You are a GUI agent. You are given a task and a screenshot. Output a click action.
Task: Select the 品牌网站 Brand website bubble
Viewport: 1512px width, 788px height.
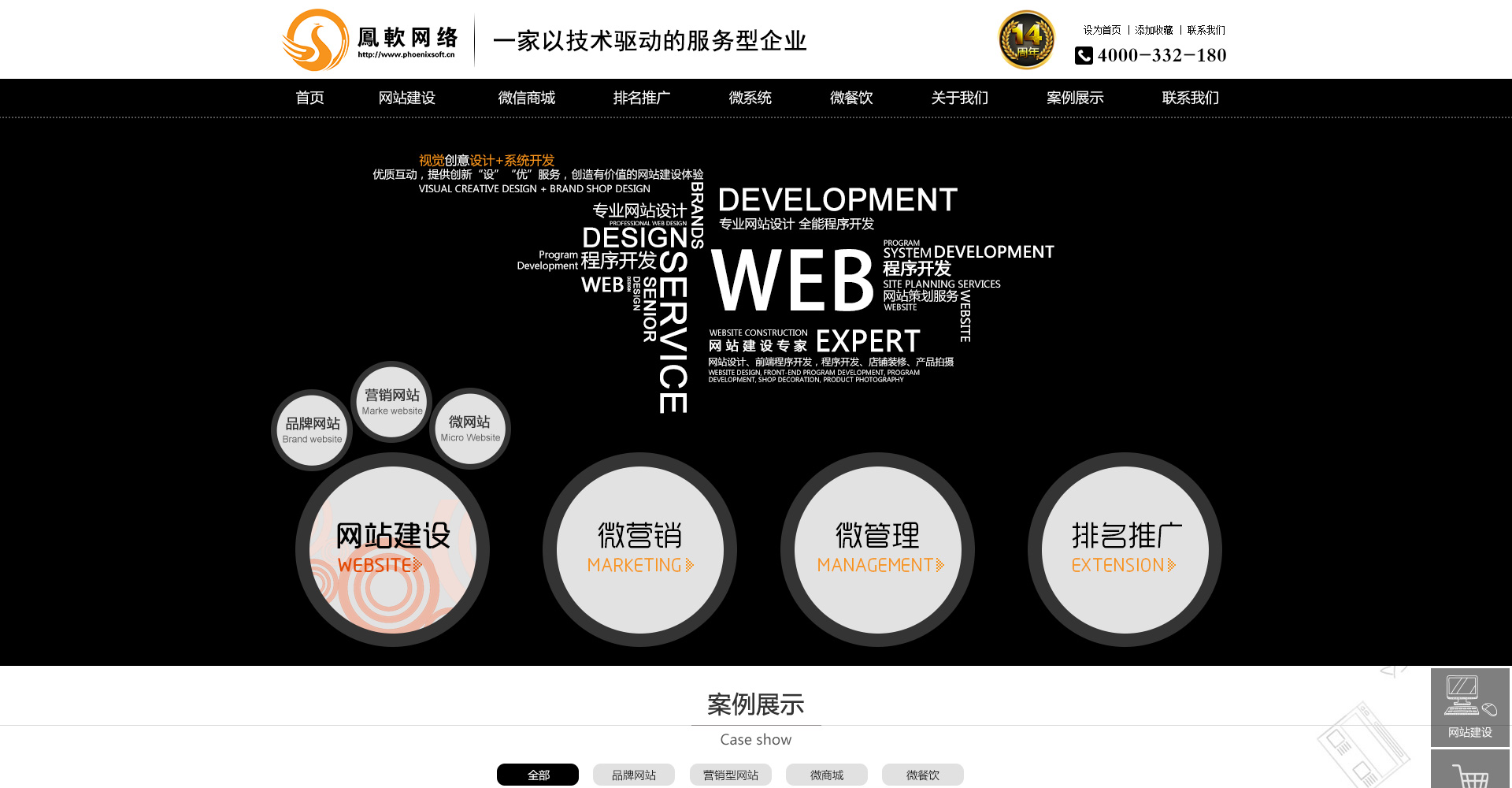pos(313,429)
